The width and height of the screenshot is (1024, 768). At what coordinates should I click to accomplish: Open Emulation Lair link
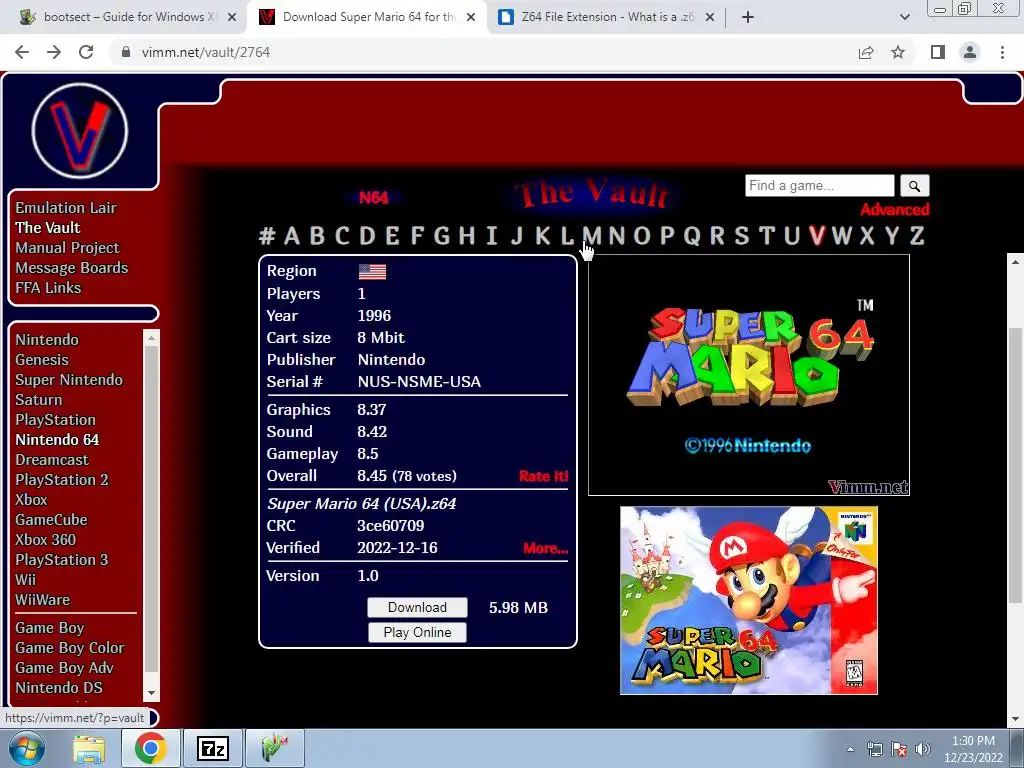(66, 208)
